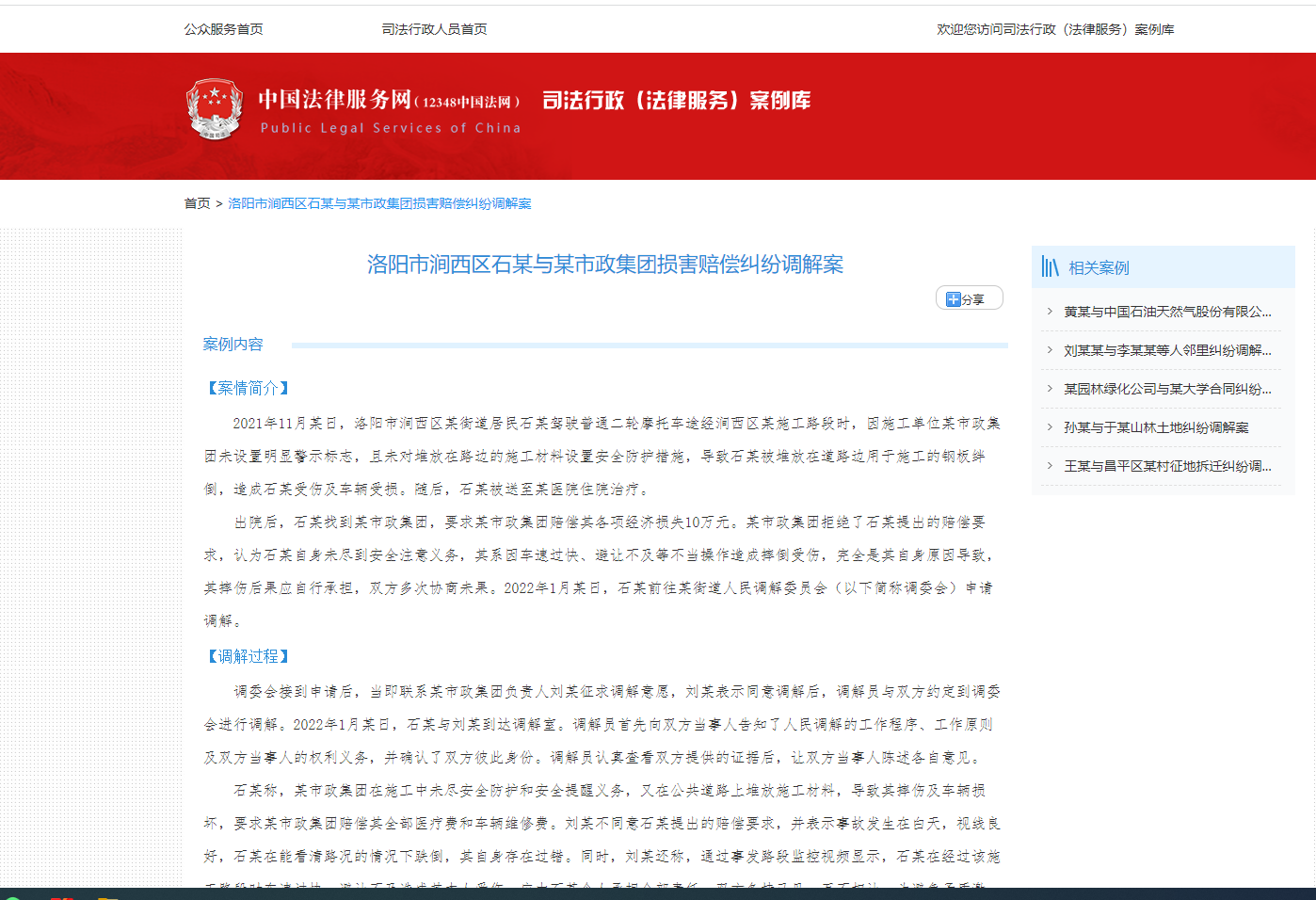Click the arrow before 孙某与于某山林土地 case
1316x900 pixels.
pyautogui.click(x=1050, y=427)
